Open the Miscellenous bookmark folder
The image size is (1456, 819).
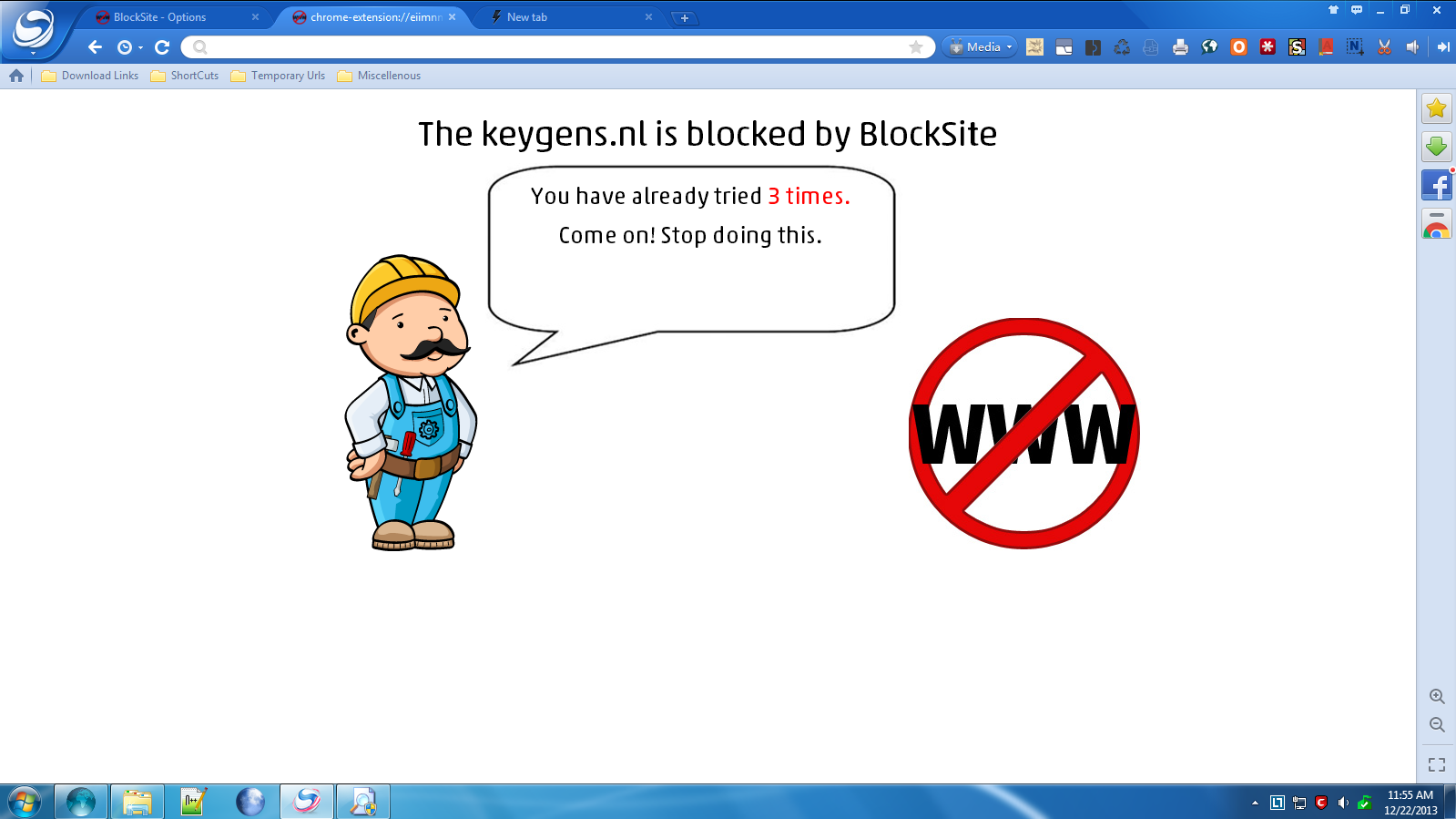point(379,76)
